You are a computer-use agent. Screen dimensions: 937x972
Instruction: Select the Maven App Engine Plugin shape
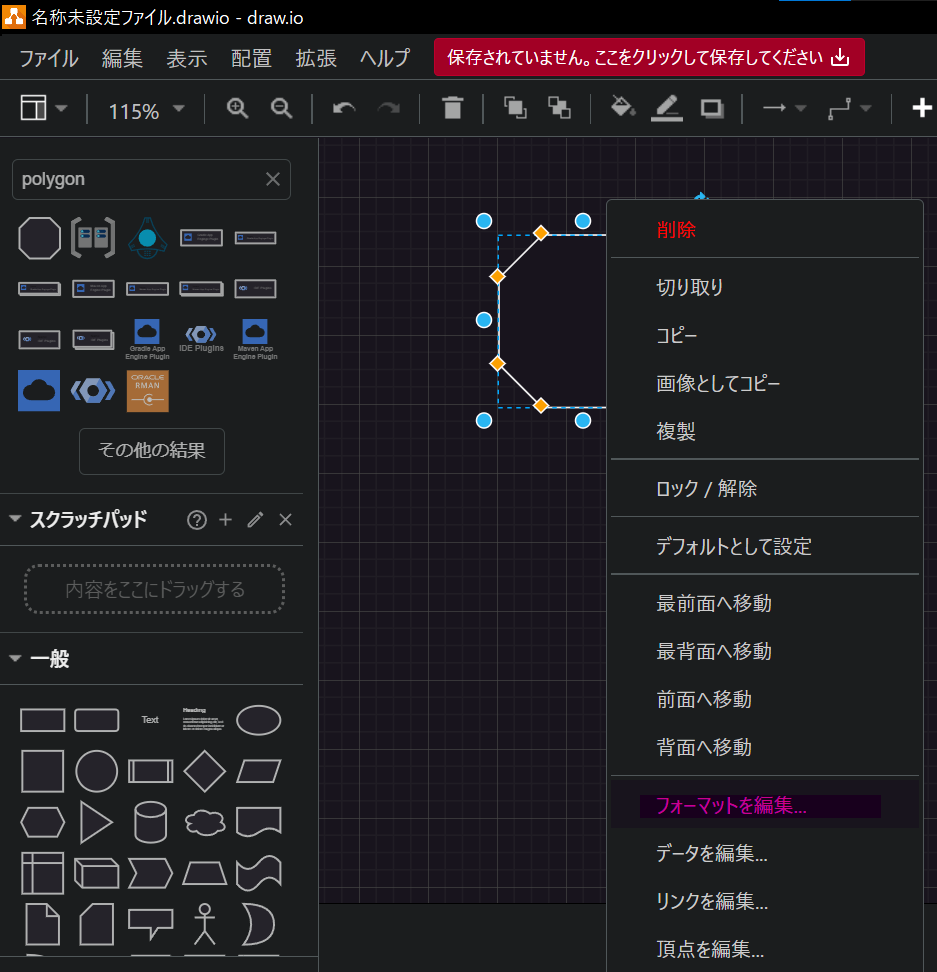coord(255,339)
